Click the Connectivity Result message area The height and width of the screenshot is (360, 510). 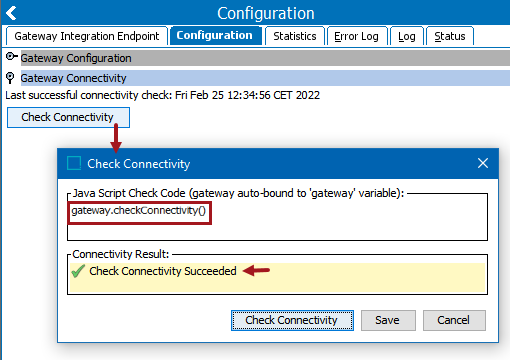[x=277, y=278]
